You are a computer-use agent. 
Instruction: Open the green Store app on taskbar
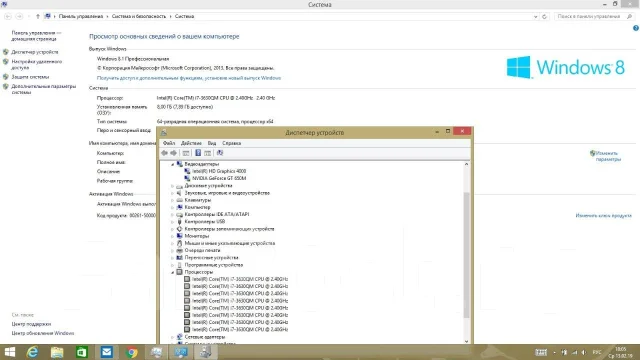tap(82, 352)
